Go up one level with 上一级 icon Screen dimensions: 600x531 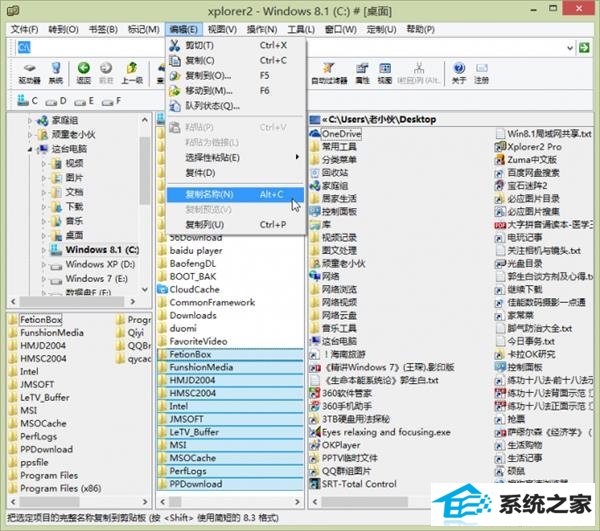132,73
